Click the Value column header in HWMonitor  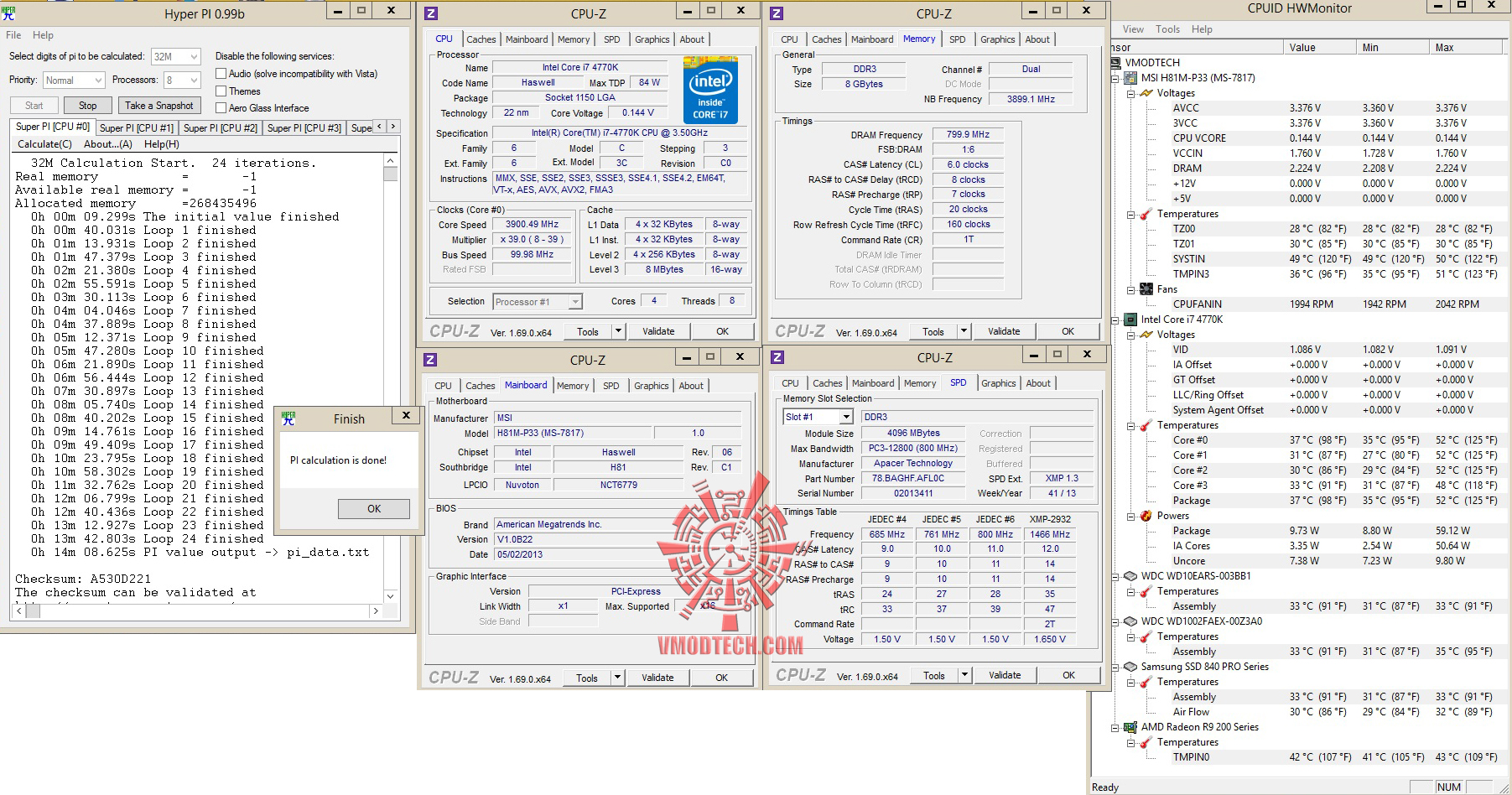[x=1321, y=48]
